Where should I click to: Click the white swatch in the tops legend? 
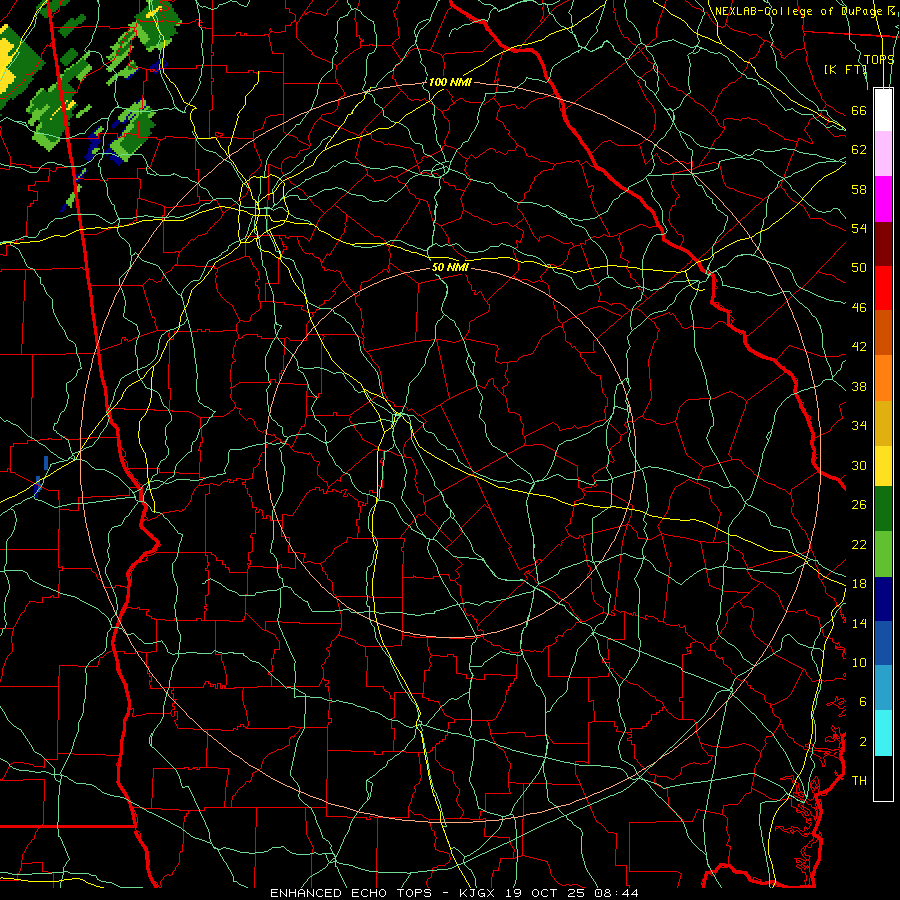click(883, 110)
